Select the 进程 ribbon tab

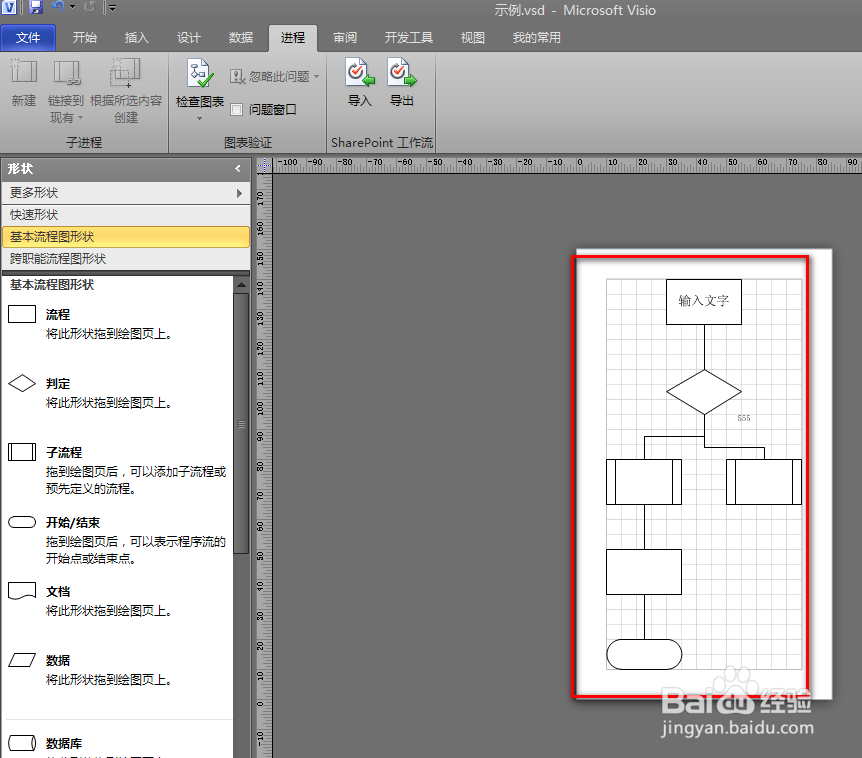pyautogui.click(x=292, y=38)
